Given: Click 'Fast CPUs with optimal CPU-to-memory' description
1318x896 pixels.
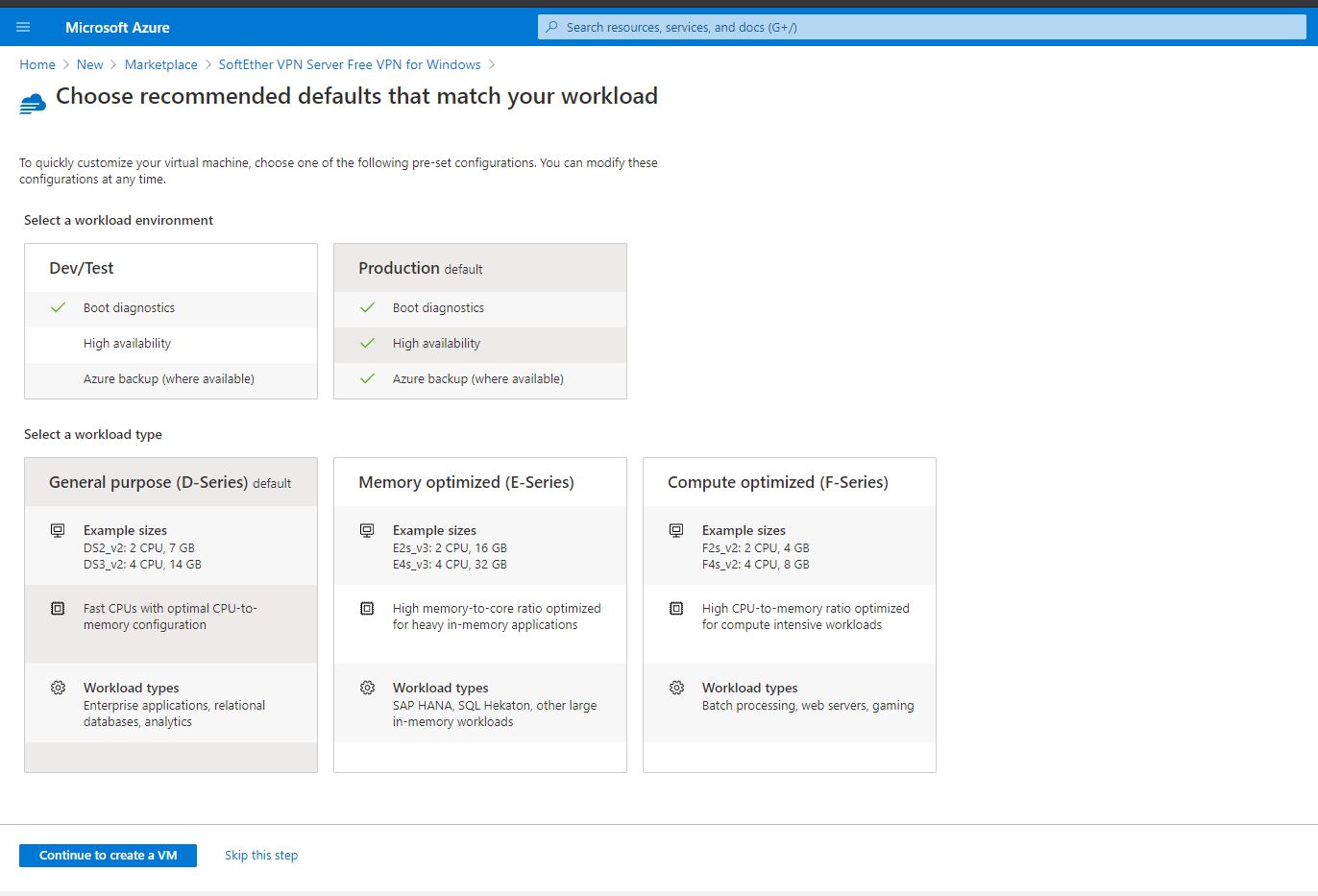Looking at the screenshot, I should (x=170, y=617).
